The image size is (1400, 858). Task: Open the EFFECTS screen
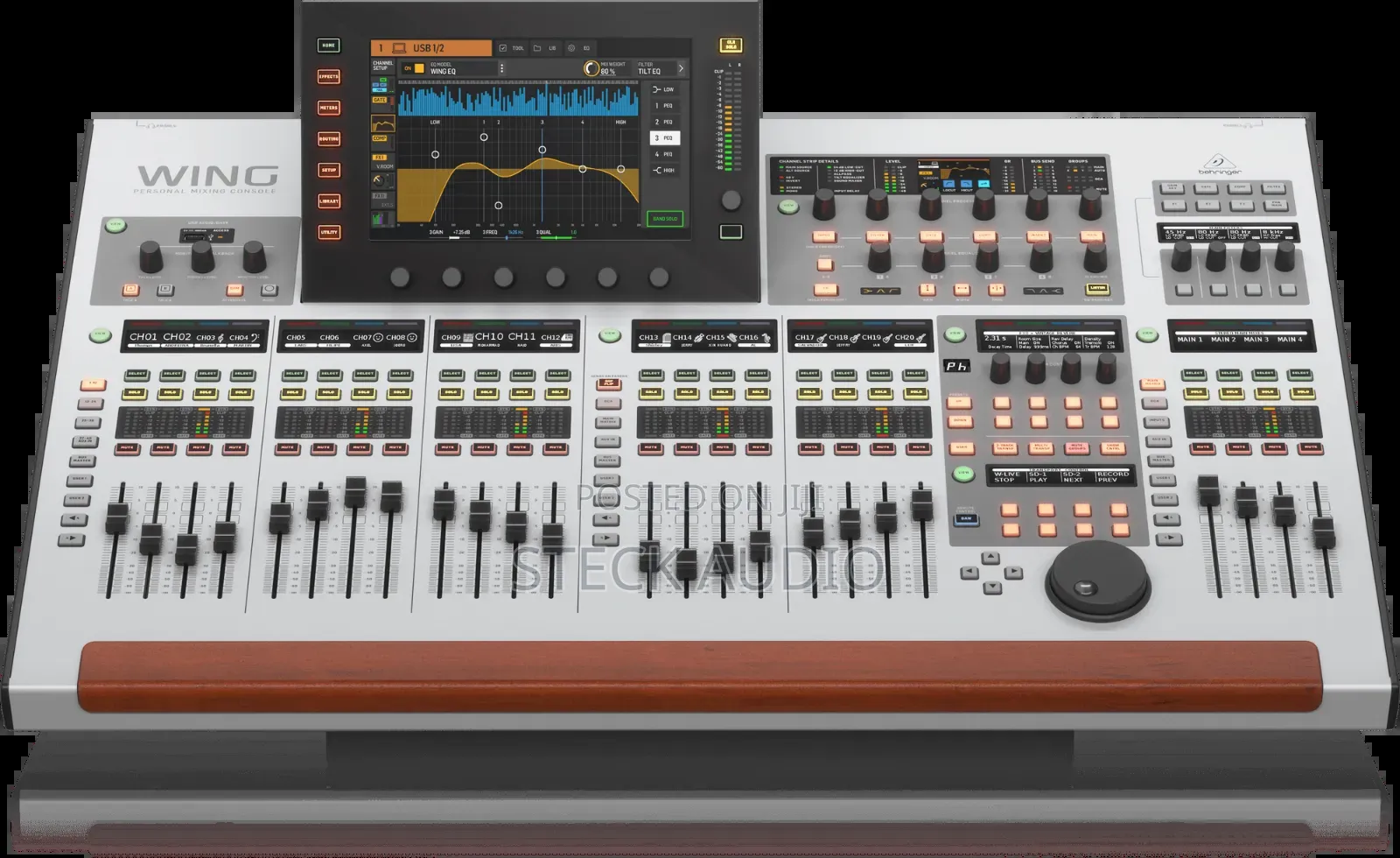[329, 77]
